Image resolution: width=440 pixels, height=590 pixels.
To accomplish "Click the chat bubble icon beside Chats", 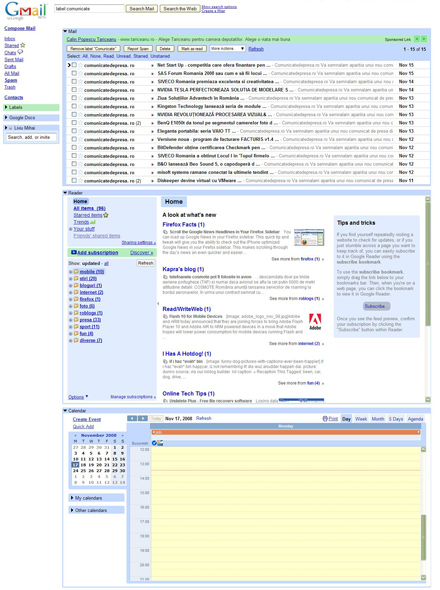I will click(x=20, y=52).
